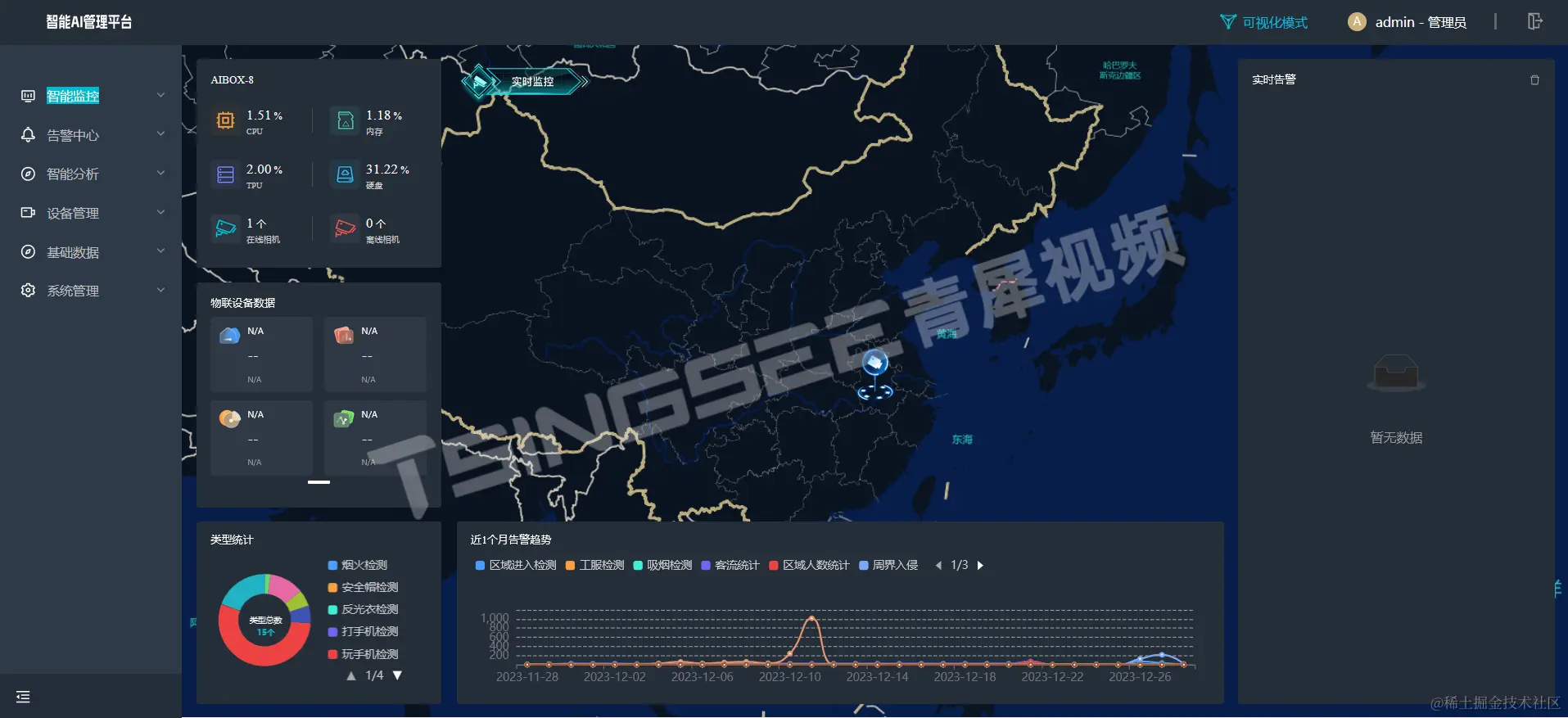Toggle 工服检测 trend series
Viewport: 1568px width, 718px height.
pos(594,565)
